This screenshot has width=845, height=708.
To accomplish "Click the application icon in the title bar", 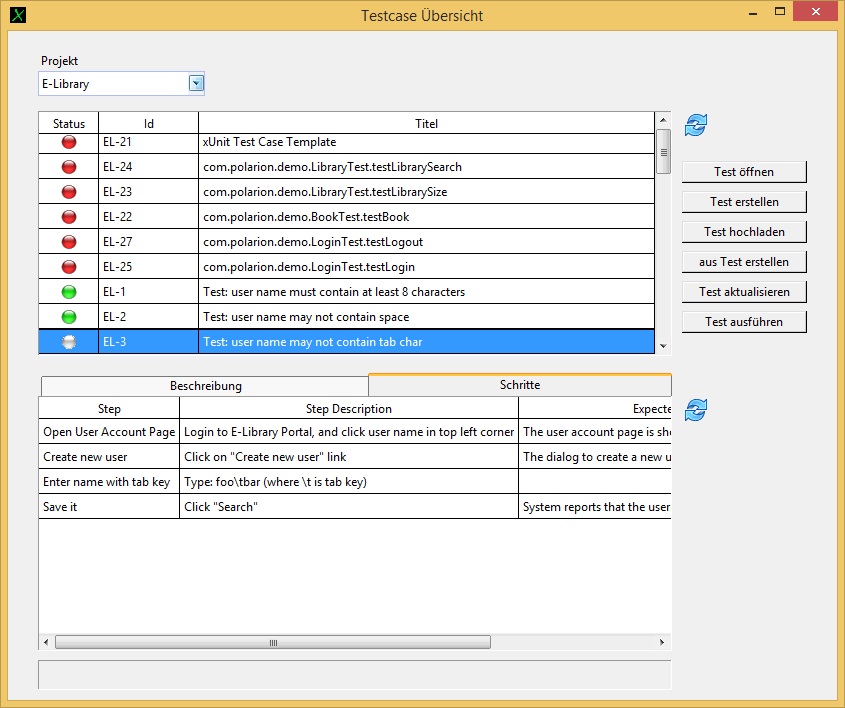I will (18, 16).
